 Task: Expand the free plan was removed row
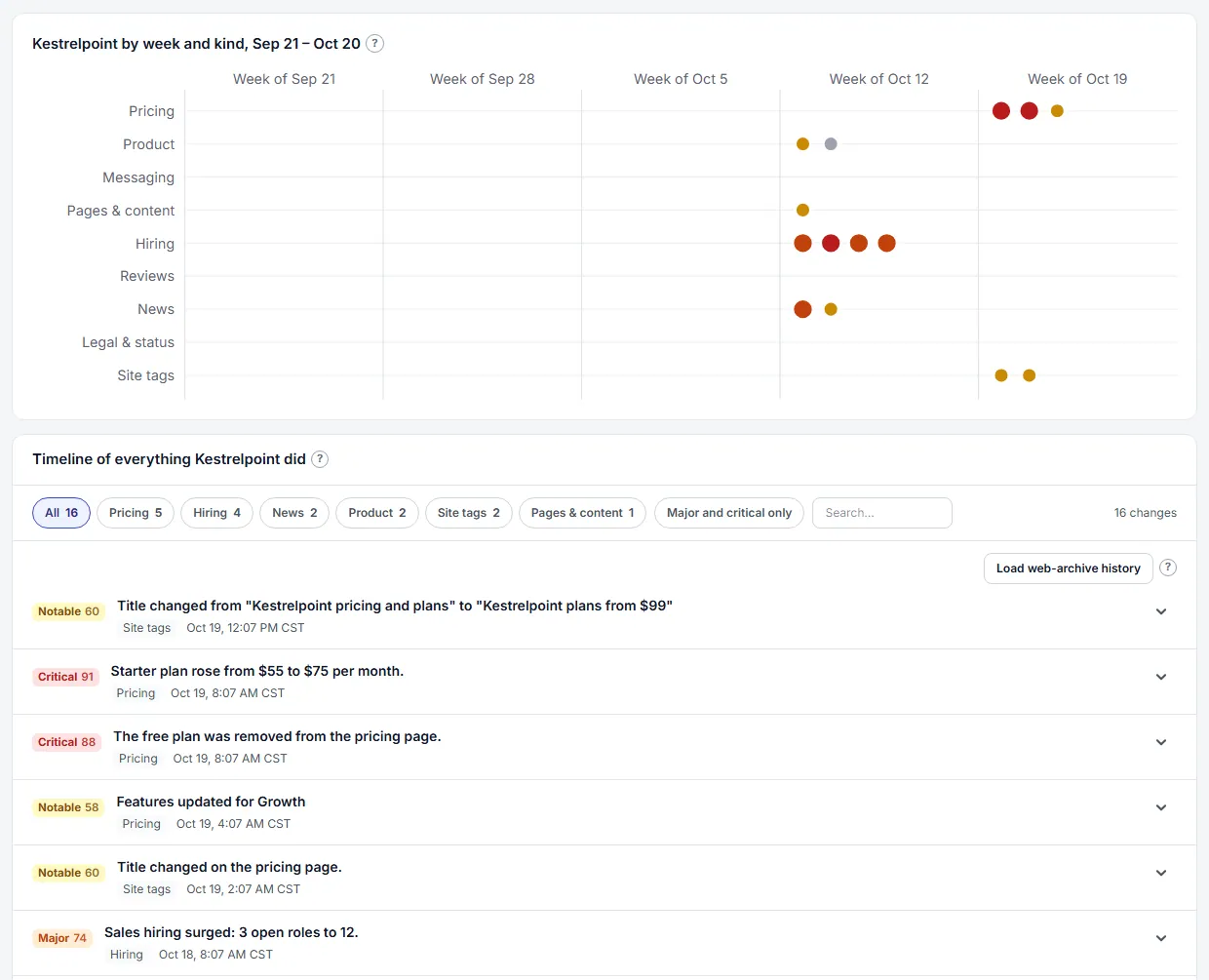pyautogui.click(x=1161, y=742)
